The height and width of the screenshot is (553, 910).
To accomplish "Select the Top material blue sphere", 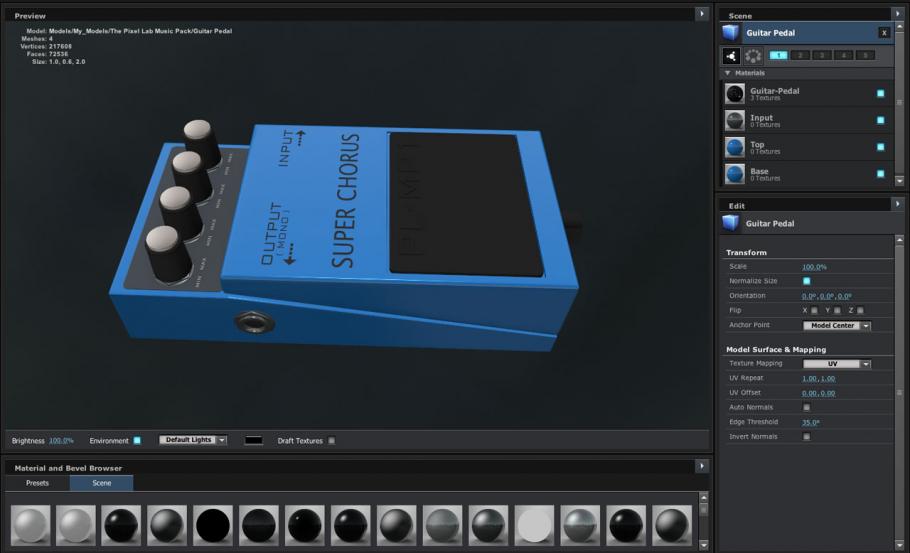I will pyautogui.click(x=735, y=147).
